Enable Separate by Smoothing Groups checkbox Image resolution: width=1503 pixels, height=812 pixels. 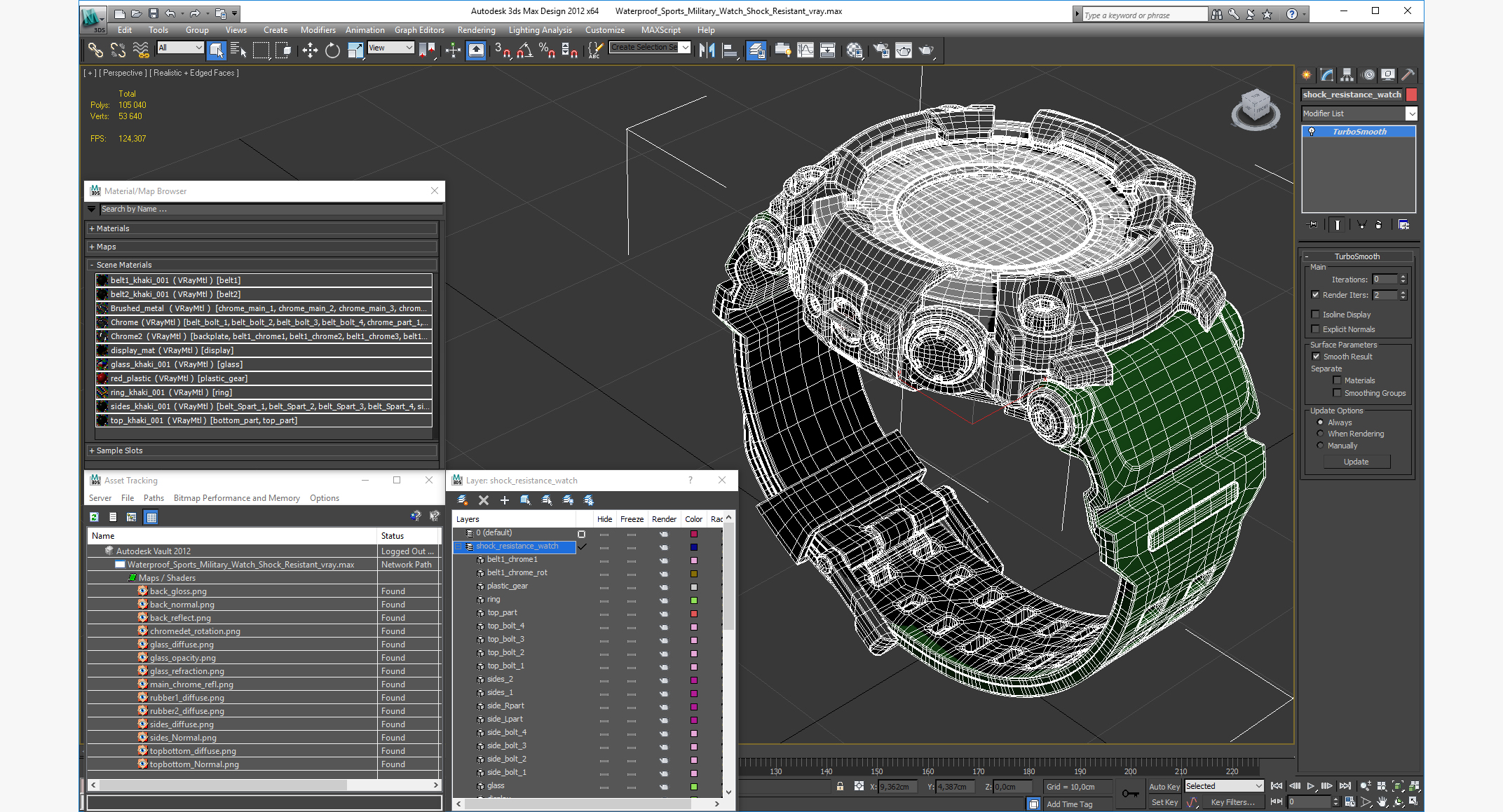pyautogui.click(x=1337, y=392)
